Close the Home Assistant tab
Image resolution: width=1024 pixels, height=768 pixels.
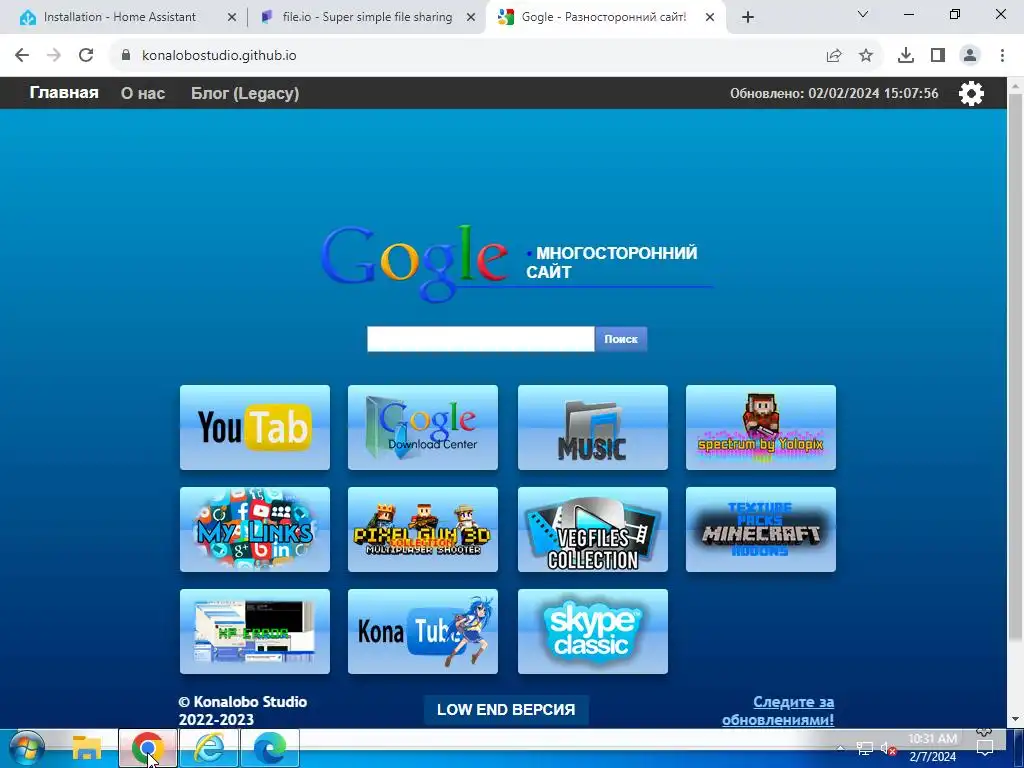[232, 18]
